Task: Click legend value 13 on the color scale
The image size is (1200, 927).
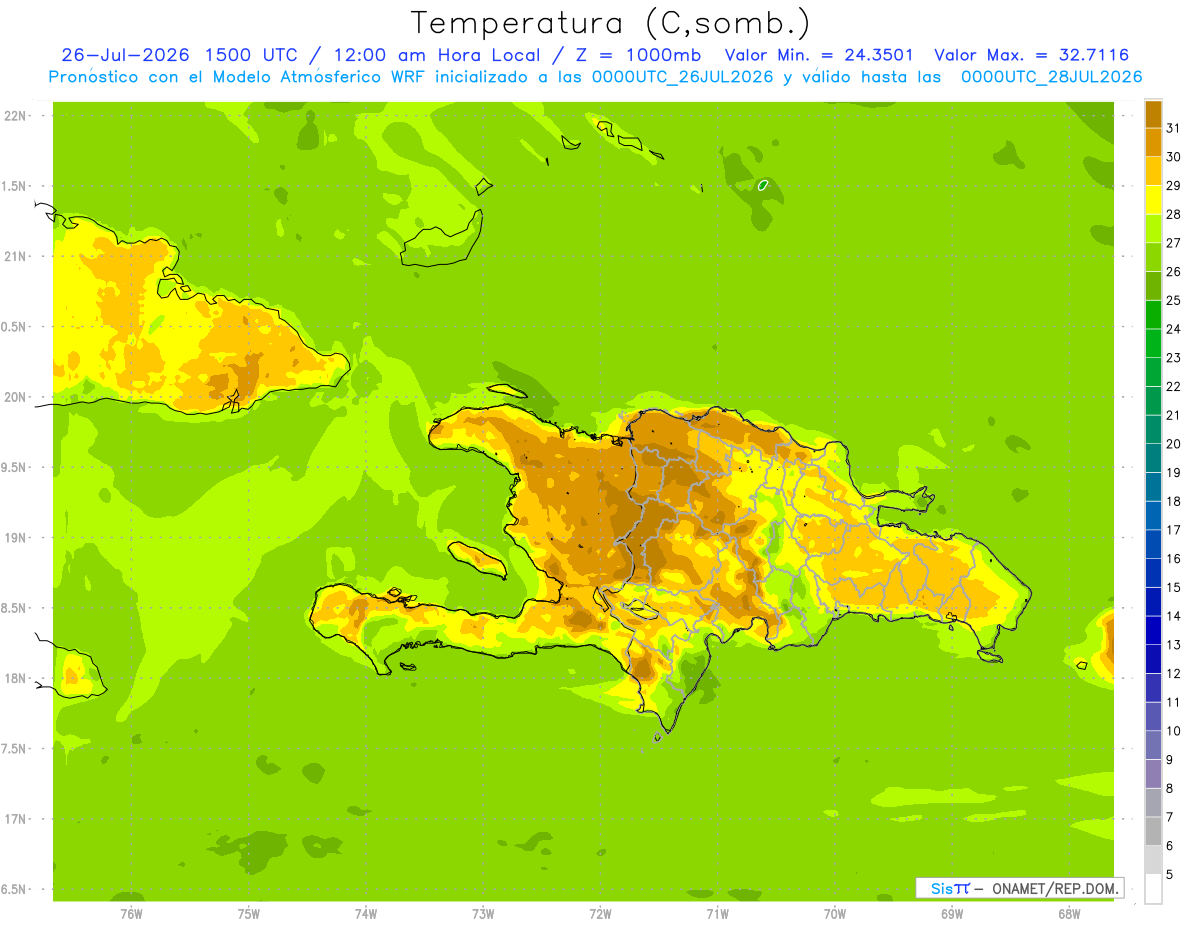Action: pos(1174,645)
